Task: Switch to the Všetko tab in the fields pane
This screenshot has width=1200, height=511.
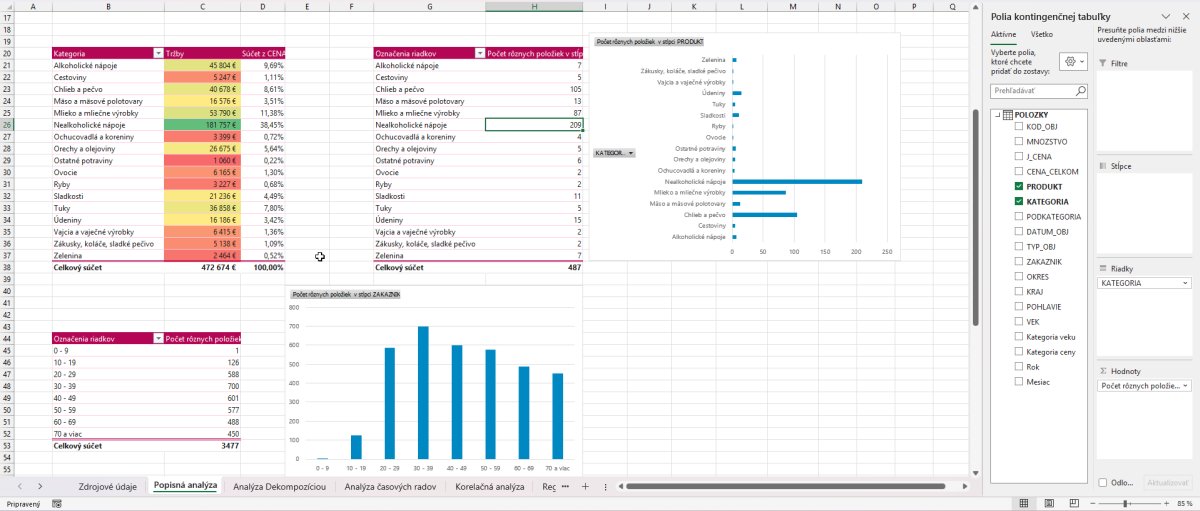Action: tap(1041, 34)
